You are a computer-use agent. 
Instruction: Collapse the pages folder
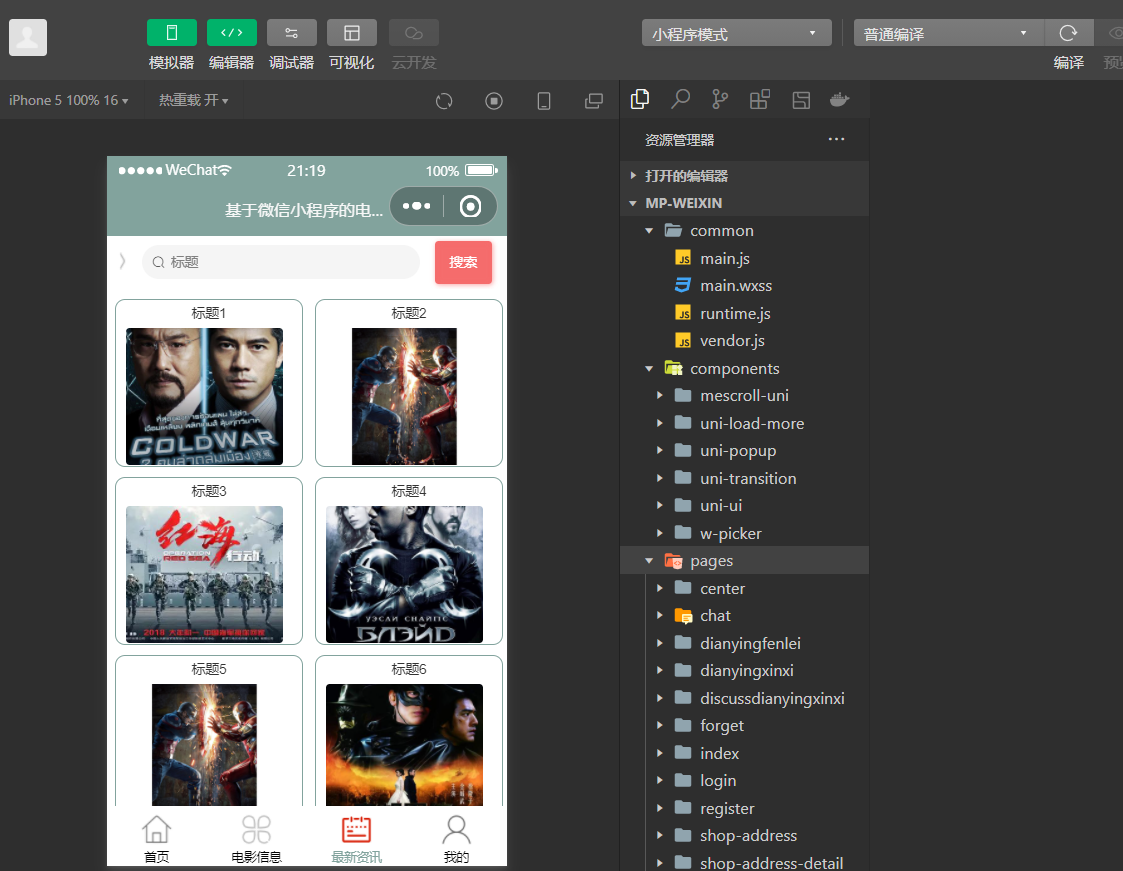[745, 560]
